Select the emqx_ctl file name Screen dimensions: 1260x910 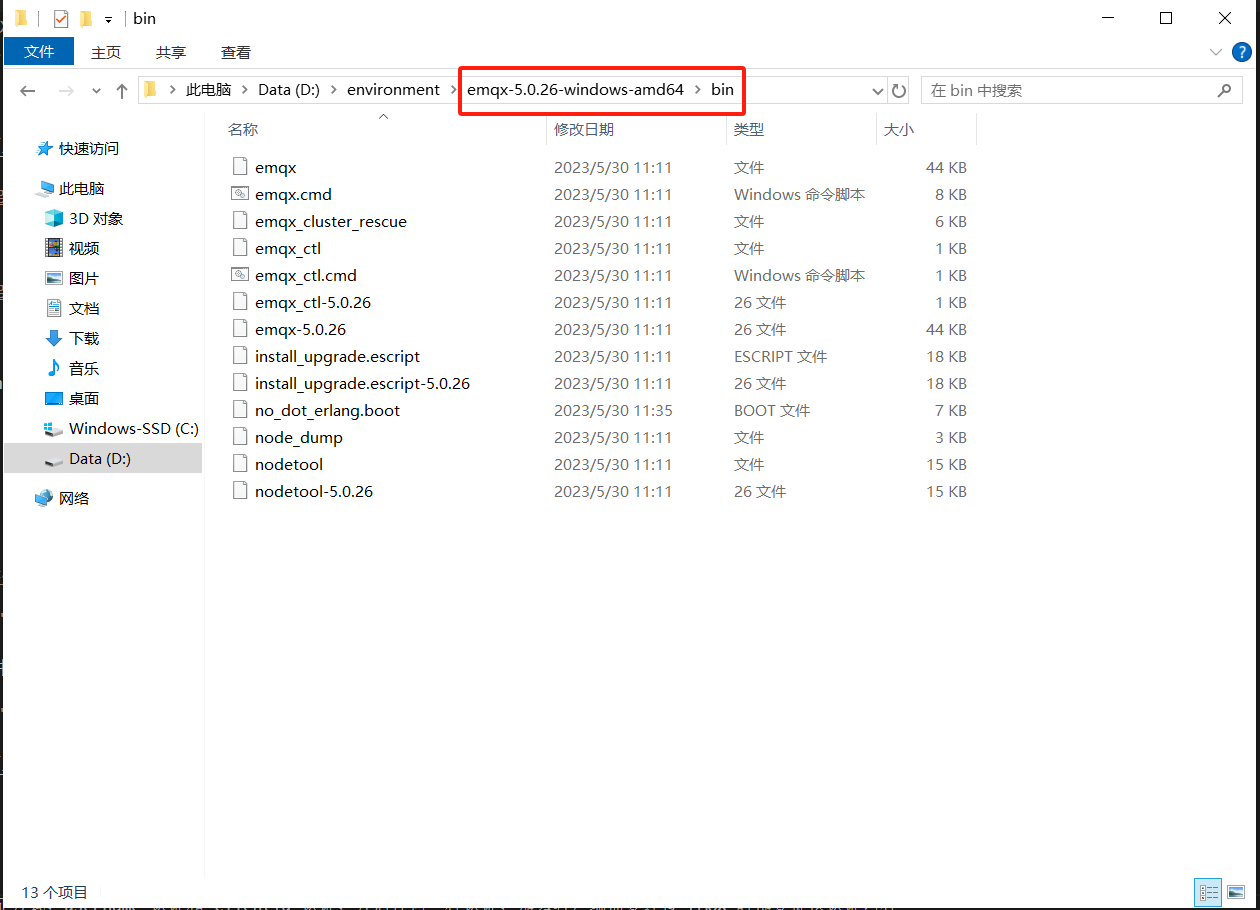click(288, 248)
